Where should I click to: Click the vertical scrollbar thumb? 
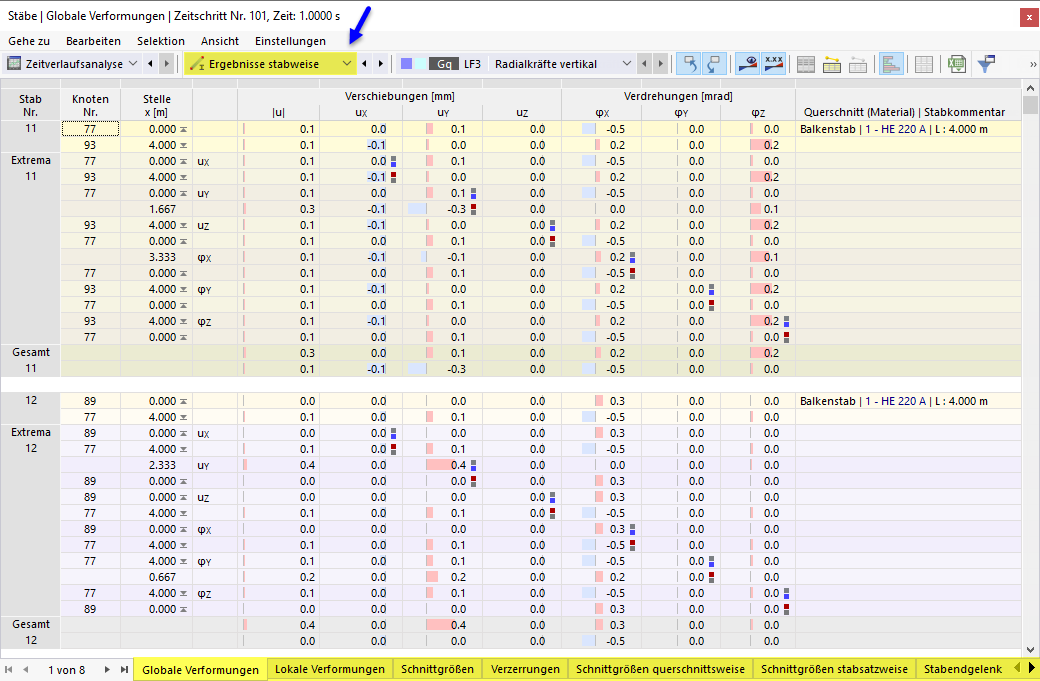(x=1030, y=105)
